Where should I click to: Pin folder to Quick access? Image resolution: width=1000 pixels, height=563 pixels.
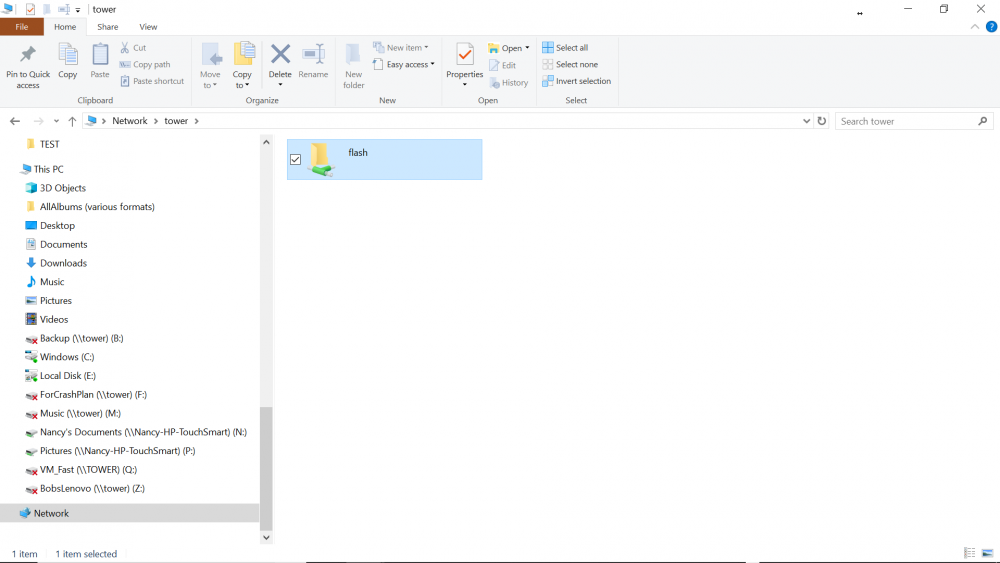(28, 66)
